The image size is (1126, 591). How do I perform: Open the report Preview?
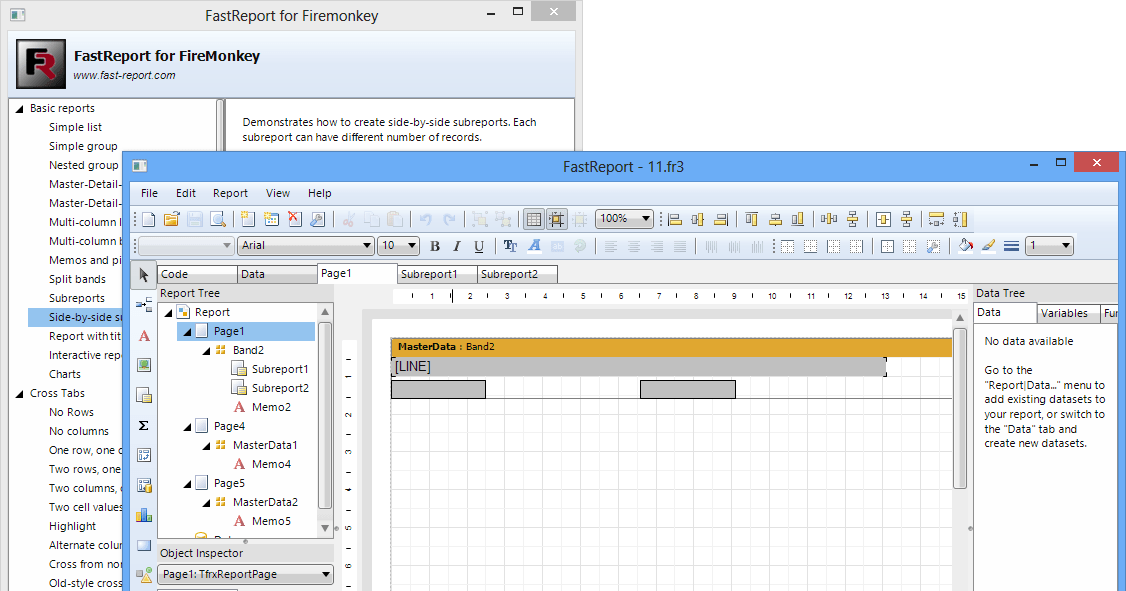(215, 219)
